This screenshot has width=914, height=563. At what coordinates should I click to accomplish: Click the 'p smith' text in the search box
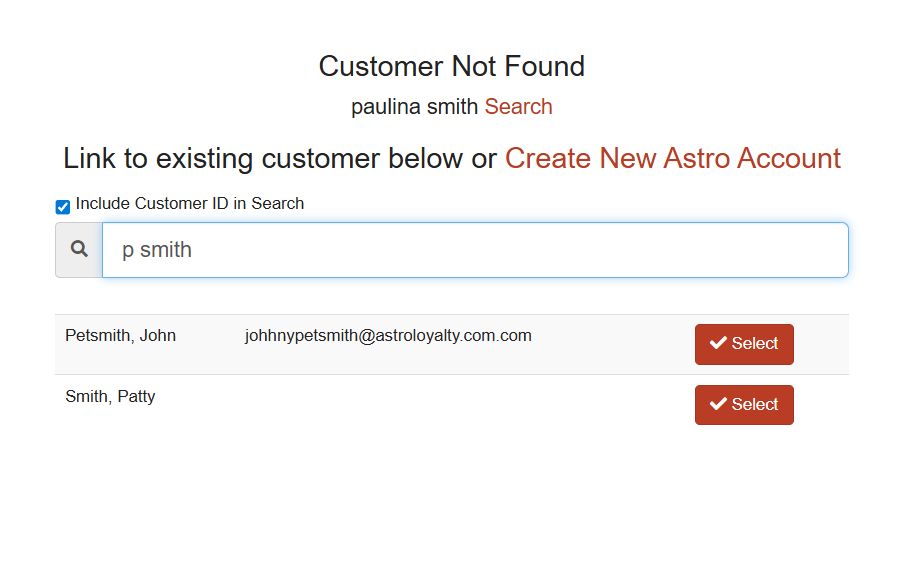[157, 250]
